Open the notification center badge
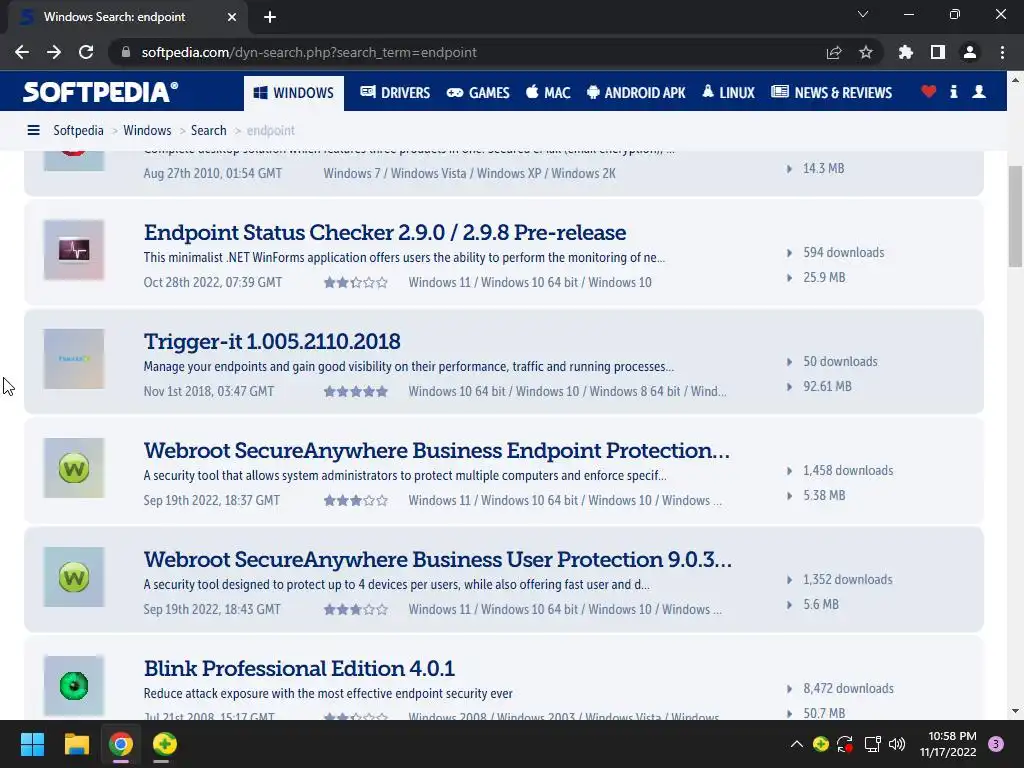Image resolution: width=1024 pixels, height=768 pixels. coord(996,744)
